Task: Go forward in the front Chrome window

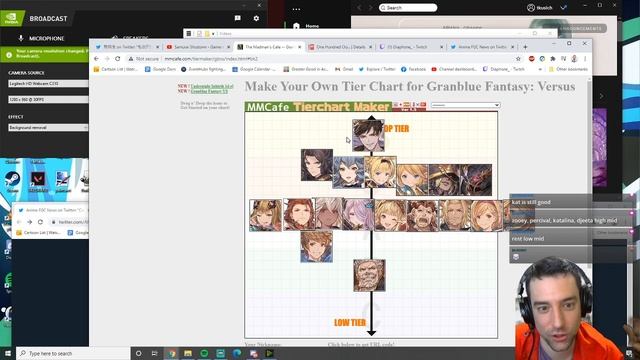Action: pos(107,59)
